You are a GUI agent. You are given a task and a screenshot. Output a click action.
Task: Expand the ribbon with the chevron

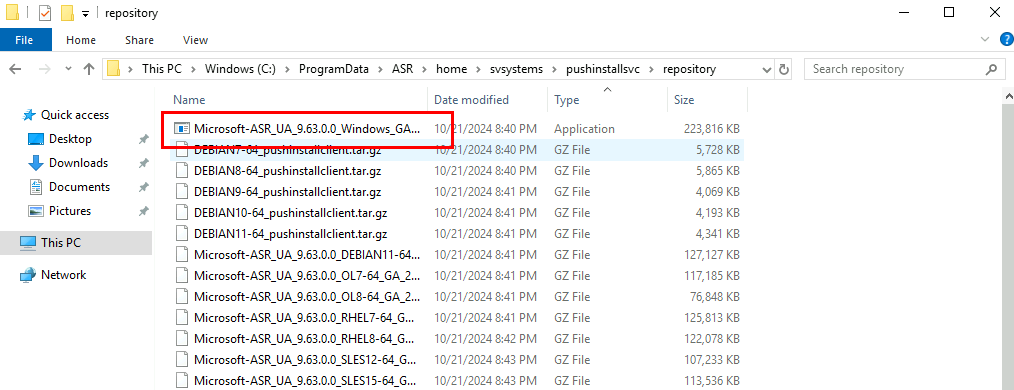click(985, 40)
